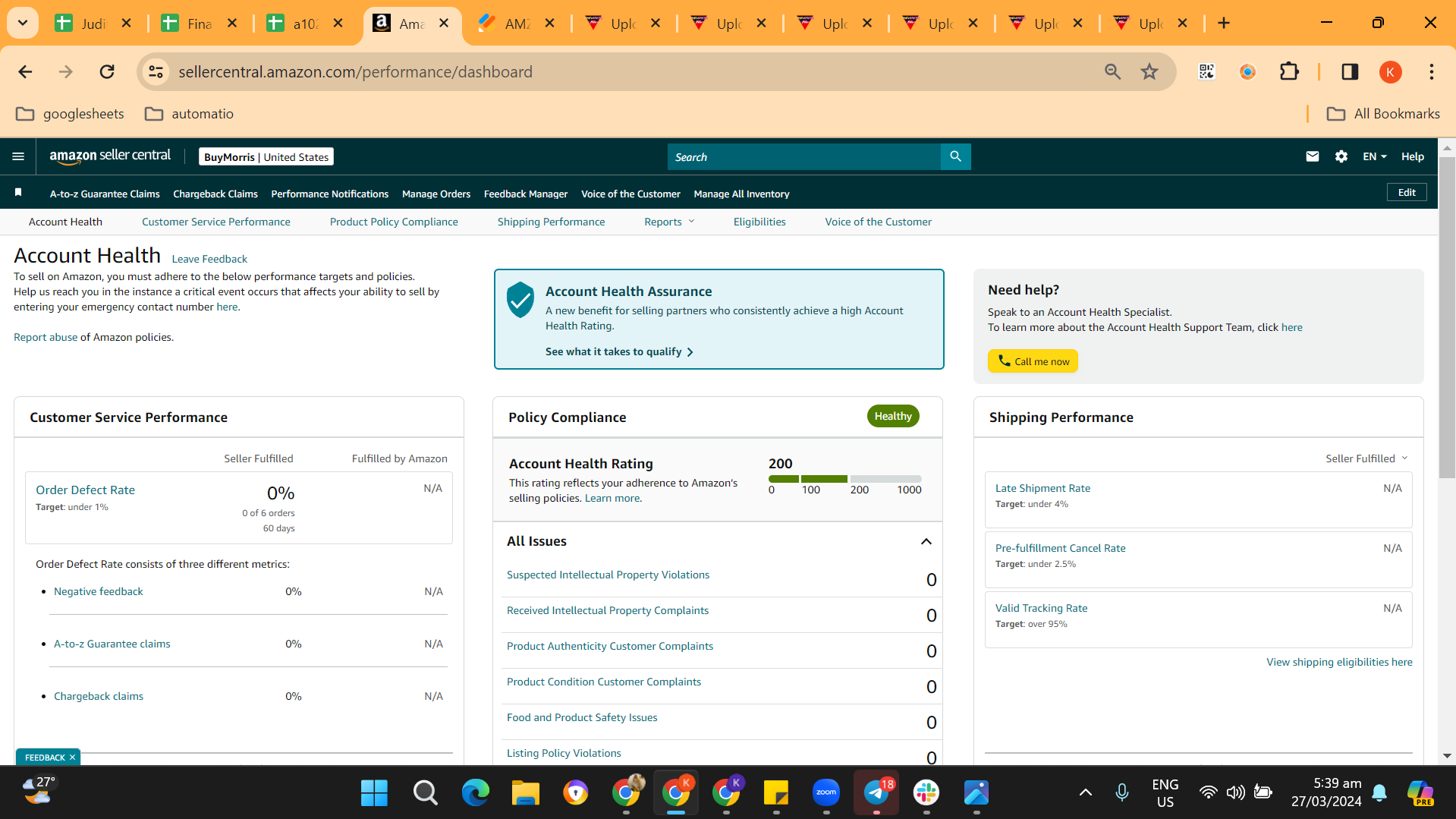Open the Seller Central hamburger menu
The width and height of the screenshot is (1456, 819).
click(x=18, y=156)
